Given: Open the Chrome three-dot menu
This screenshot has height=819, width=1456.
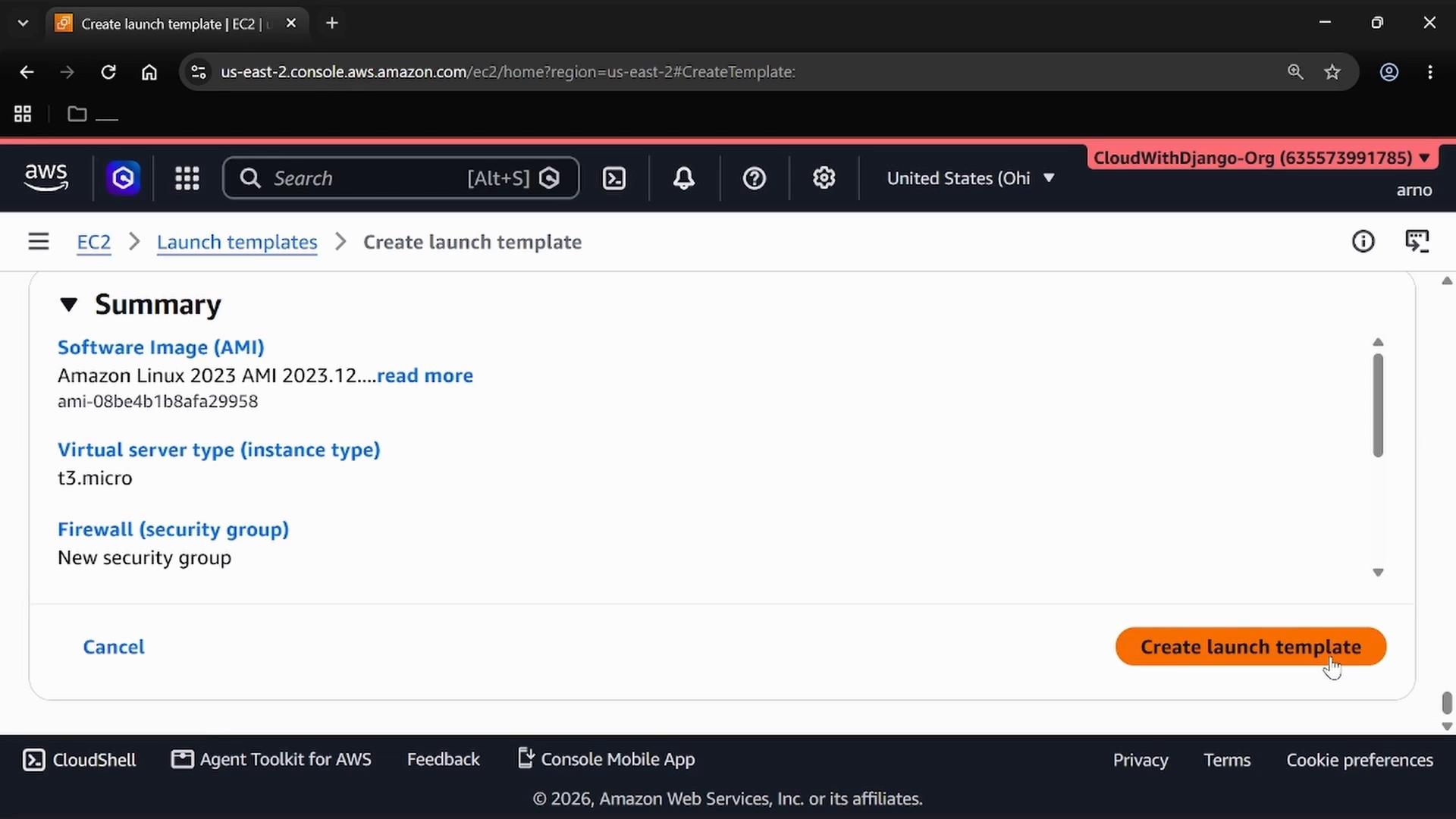Looking at the screenshot, I should tap(1430, 72).
